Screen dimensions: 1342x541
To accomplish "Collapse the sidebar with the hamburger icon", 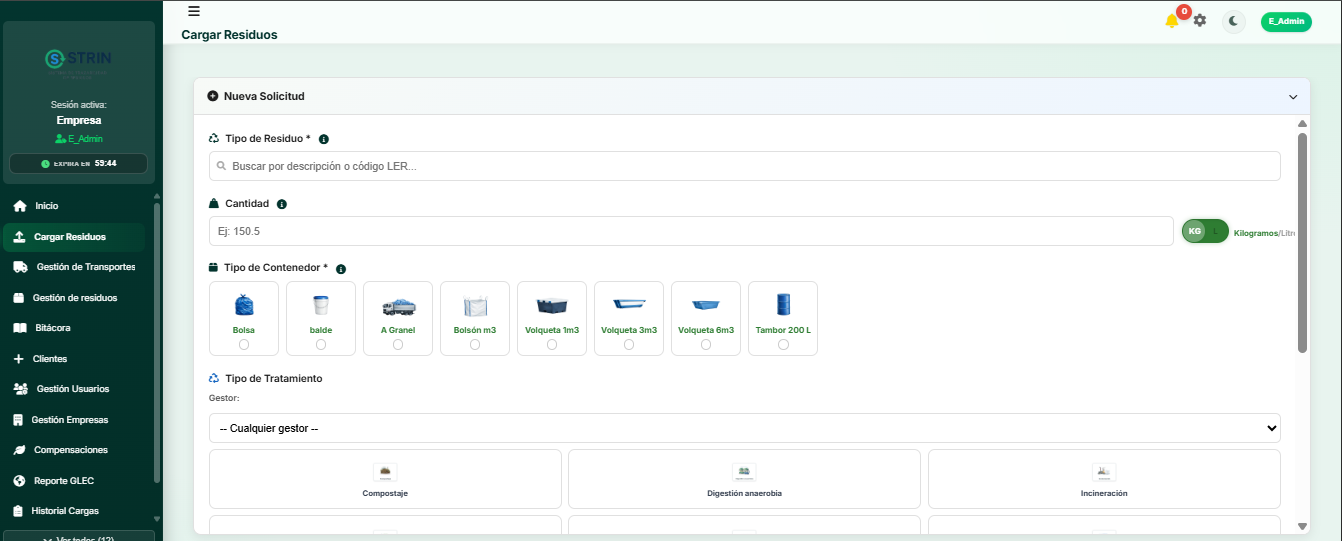I will 194,11.
